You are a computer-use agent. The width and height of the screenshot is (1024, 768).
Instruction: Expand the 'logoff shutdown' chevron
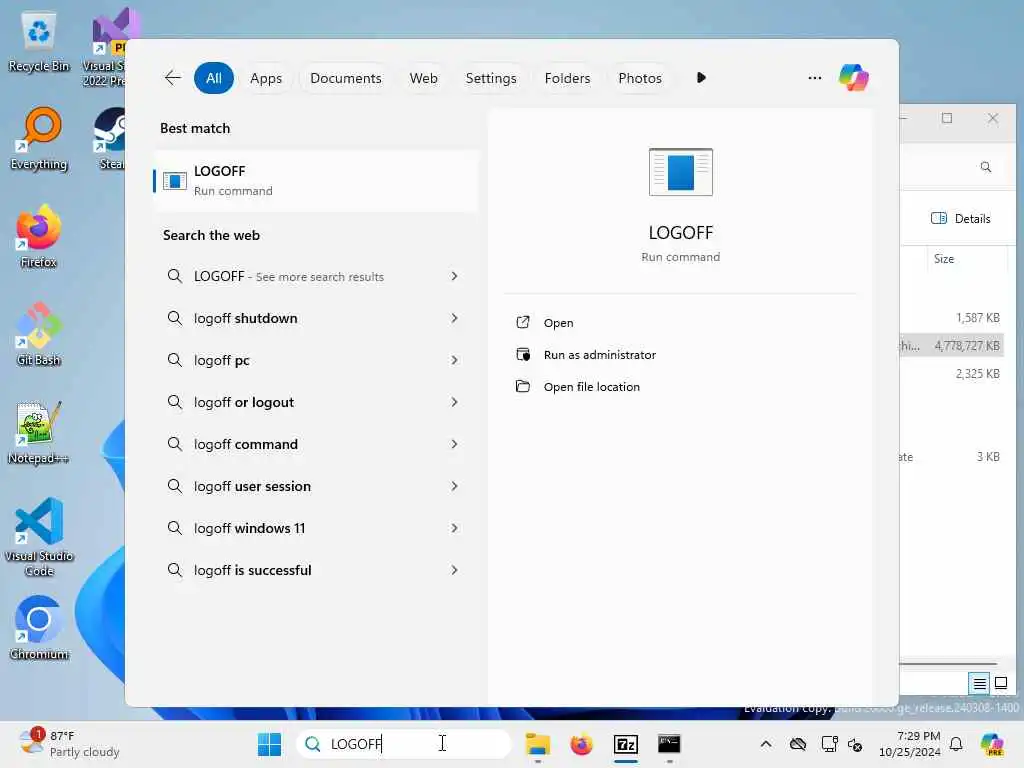[454, 318]
